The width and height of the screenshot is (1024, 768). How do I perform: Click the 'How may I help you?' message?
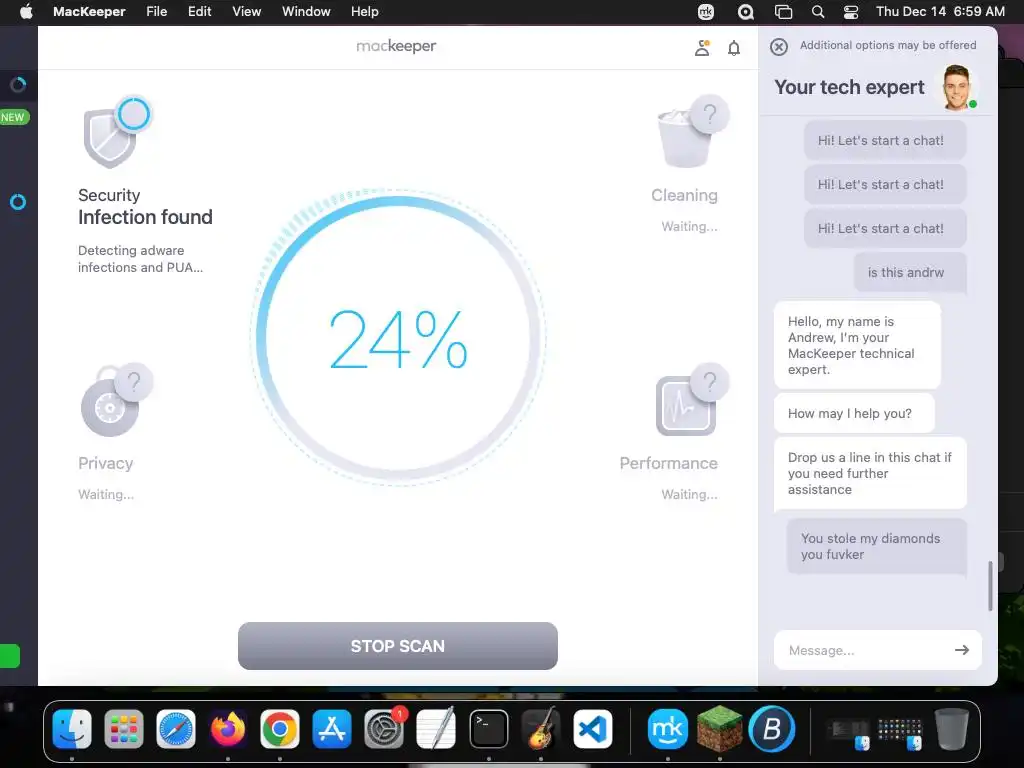pos(854,413)
